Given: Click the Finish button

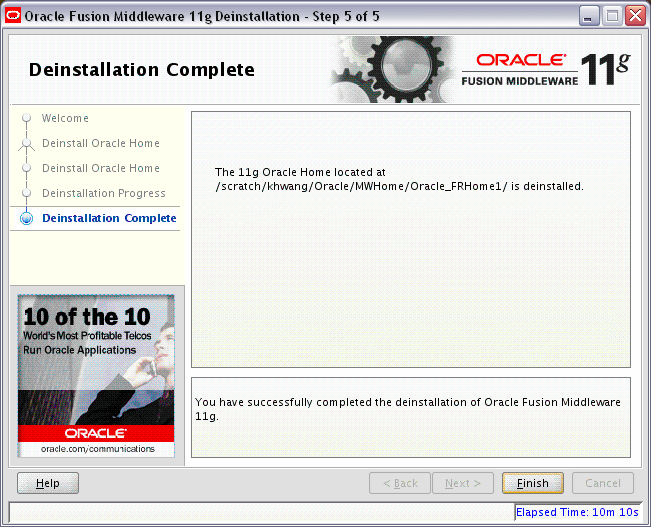Looking at the screenshot, I should (533, 483).
